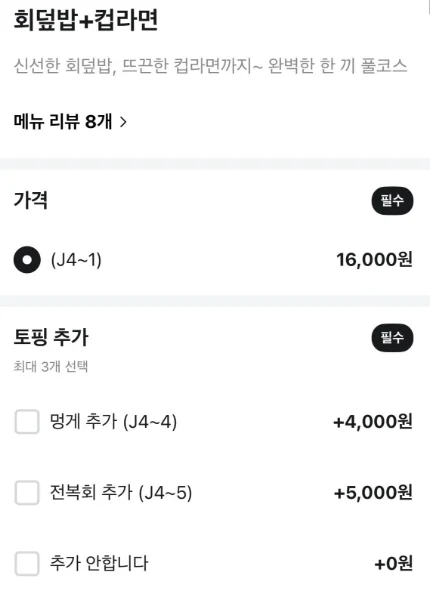Click the 신선한 회덮밥 description text
The width and height of the screenshot is (430, 596).
click(210, 66)
